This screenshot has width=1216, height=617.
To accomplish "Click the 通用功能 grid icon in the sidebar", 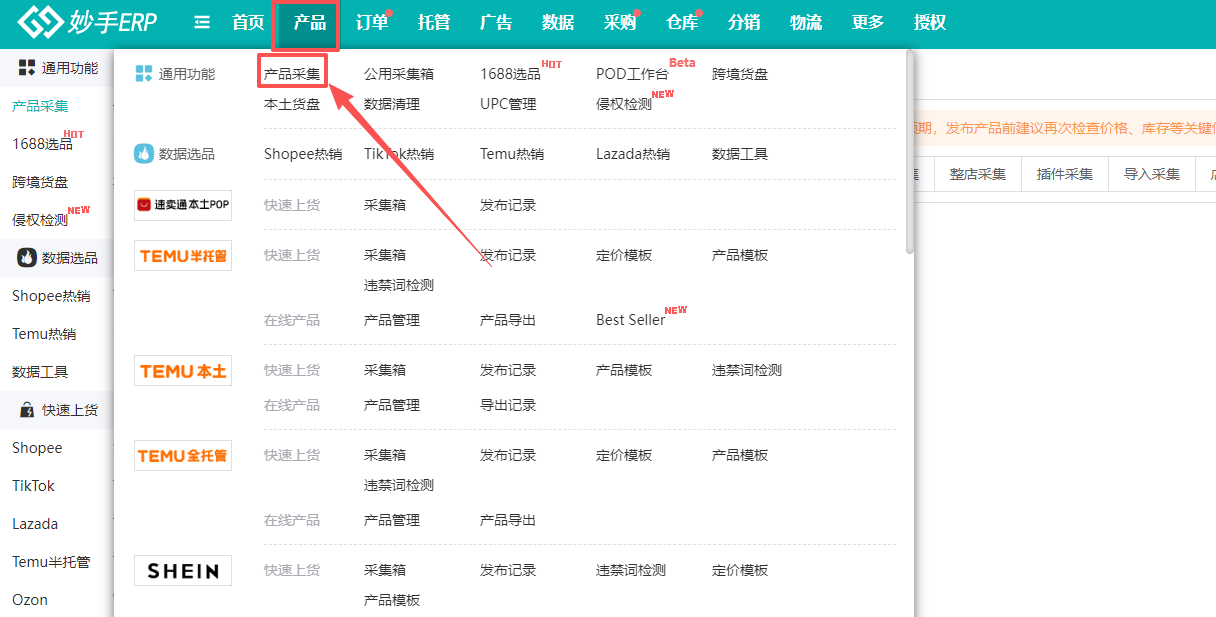I will coord(27,68).
